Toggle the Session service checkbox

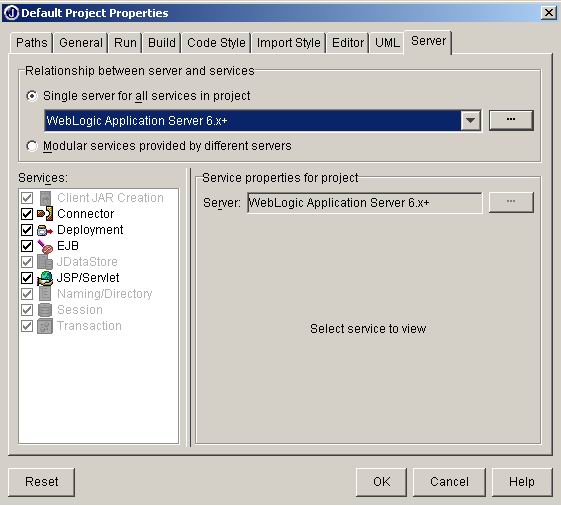[27, 310]
